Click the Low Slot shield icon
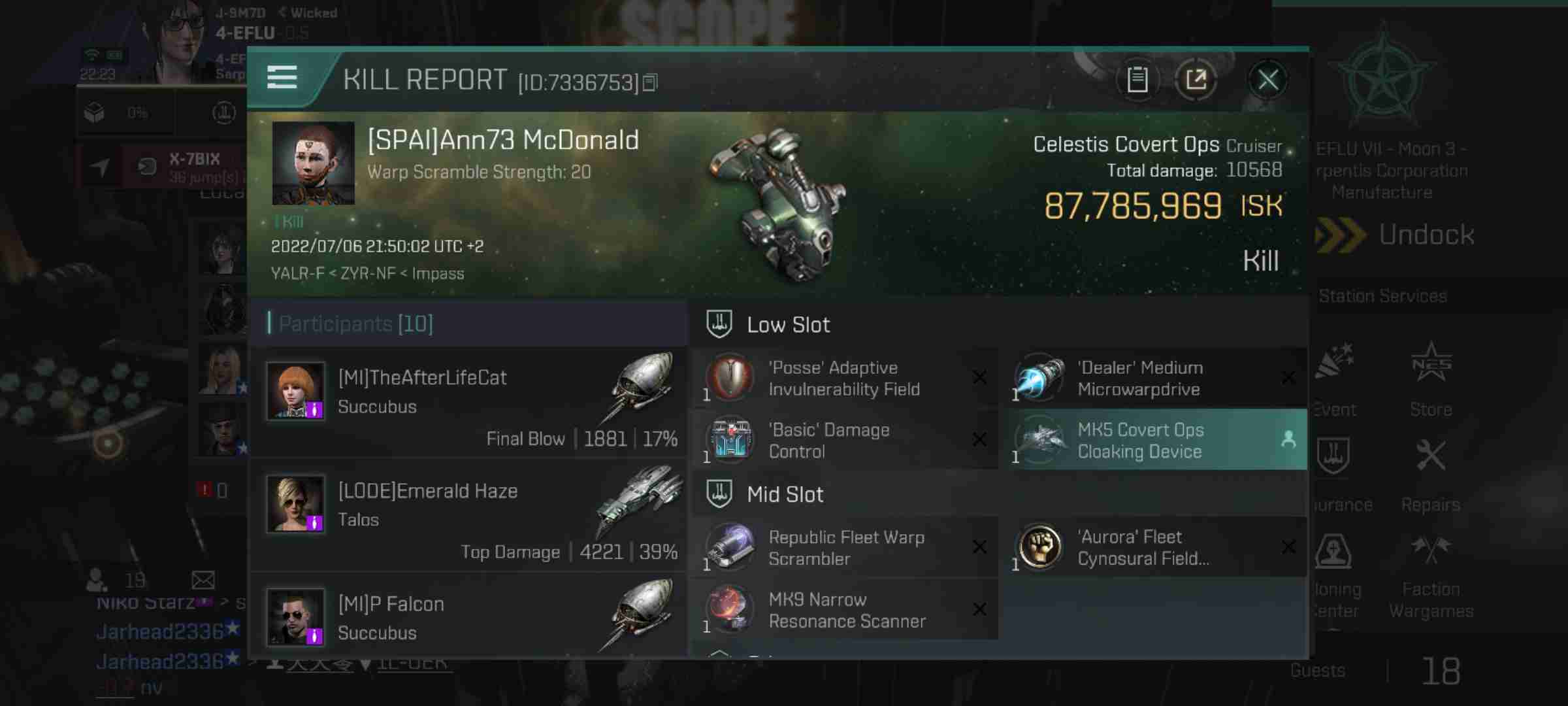Viewport: 1568px width, 706px height. point(718,323)
